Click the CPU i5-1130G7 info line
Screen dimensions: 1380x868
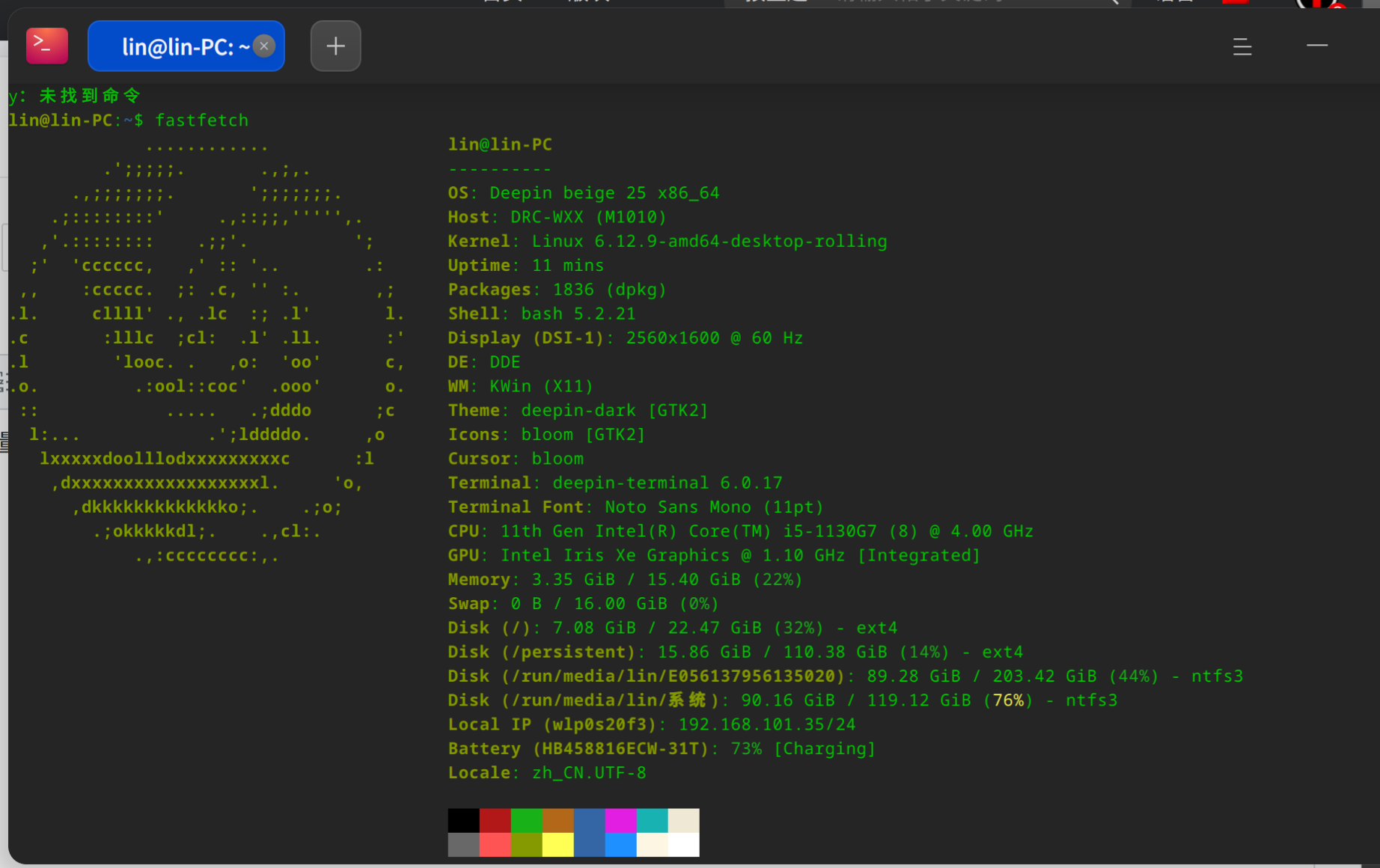pos(740,531)
